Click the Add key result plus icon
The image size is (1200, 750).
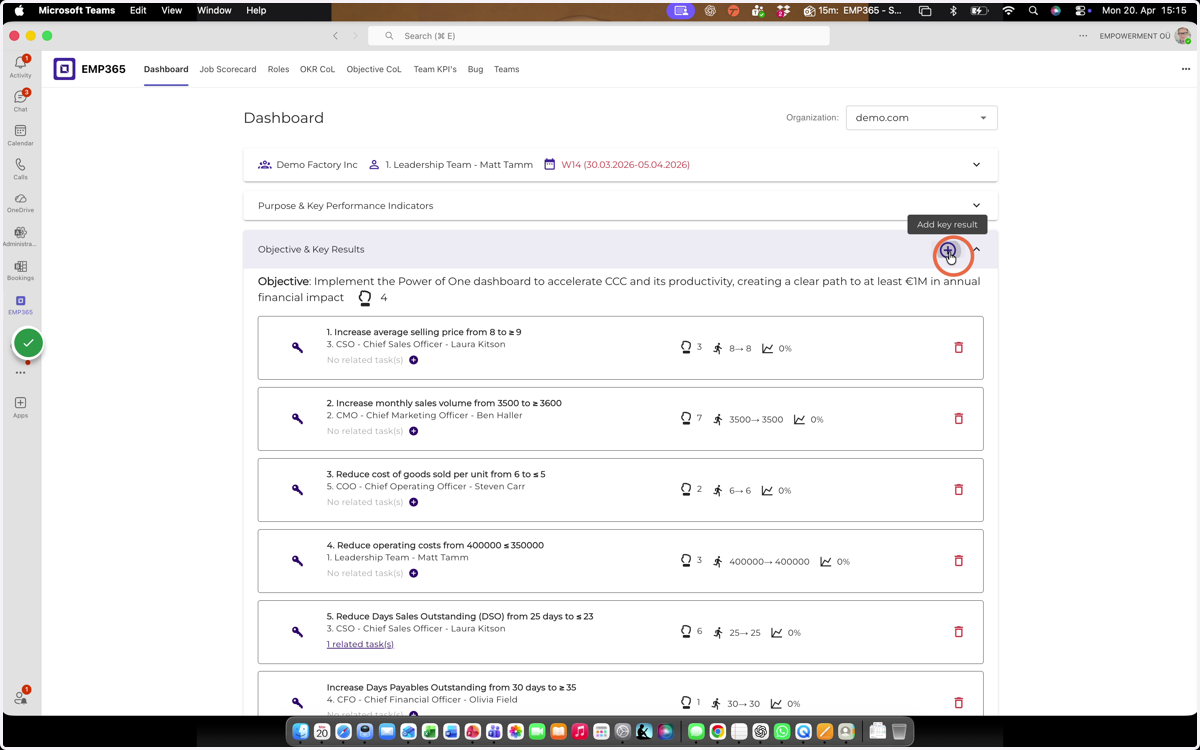click(948, 250)
